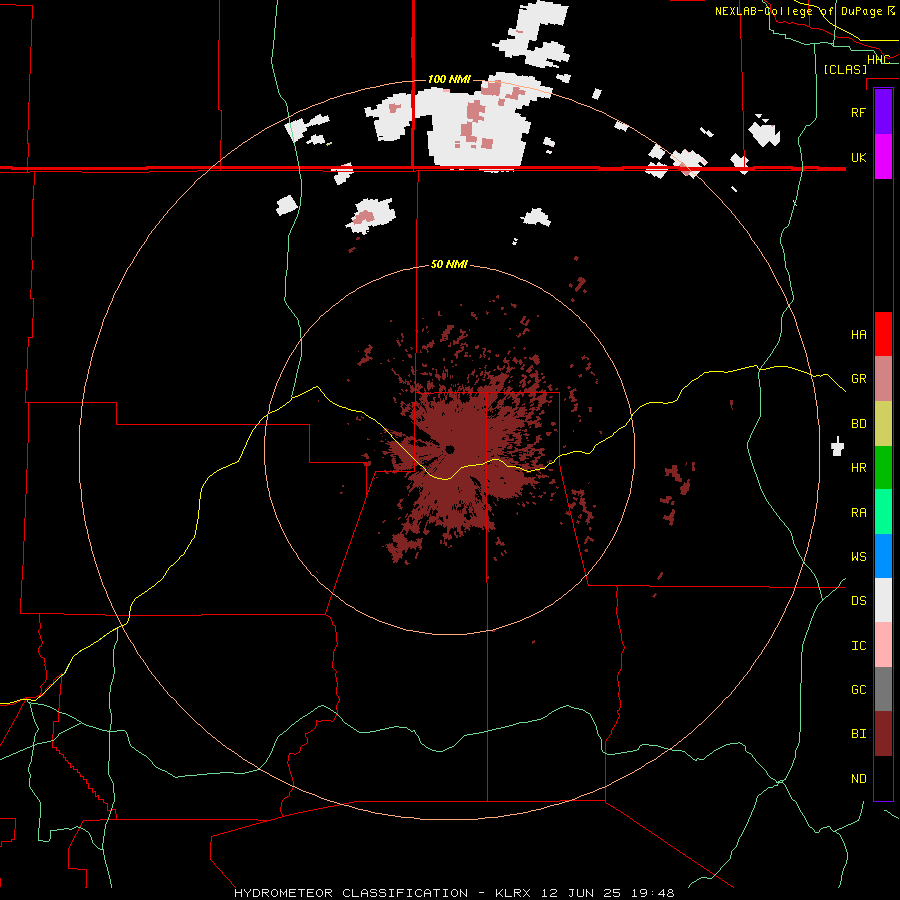
Task: Click the white DS legend color swatch
Action: click(x=883, y=600)
